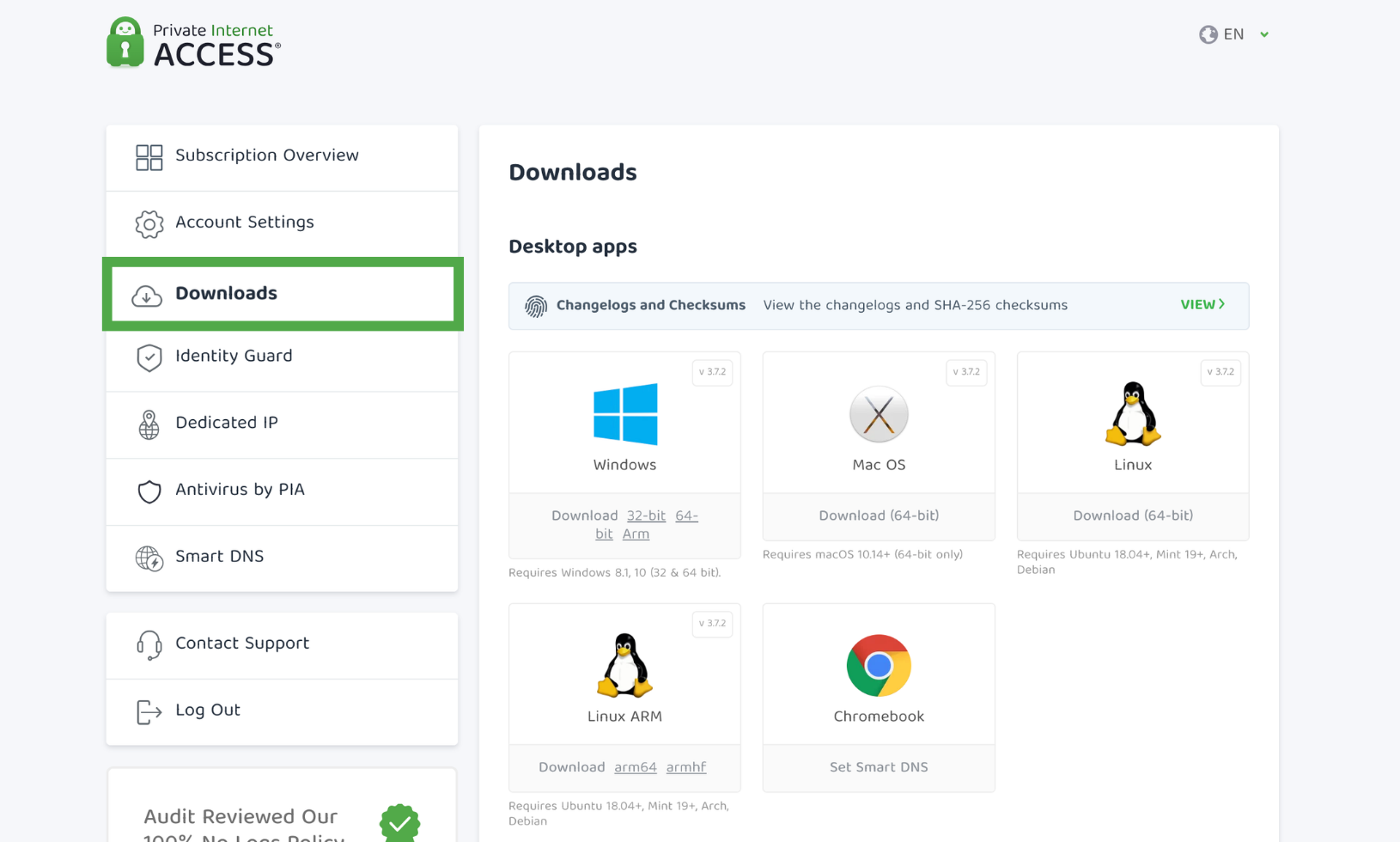This screenshot has width=1400, height=842.
Task: Select the Downloads menu item
Action: coord(283,294)
